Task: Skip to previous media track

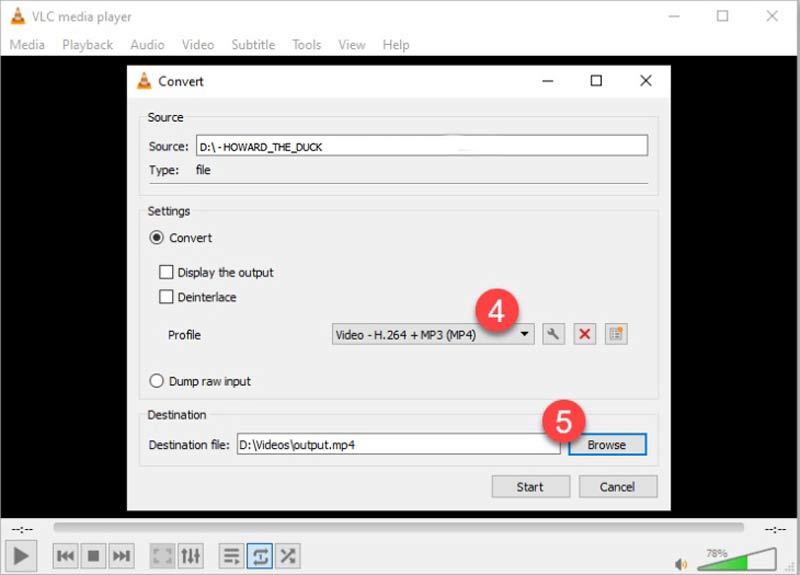Action: [x=65, y=556]
